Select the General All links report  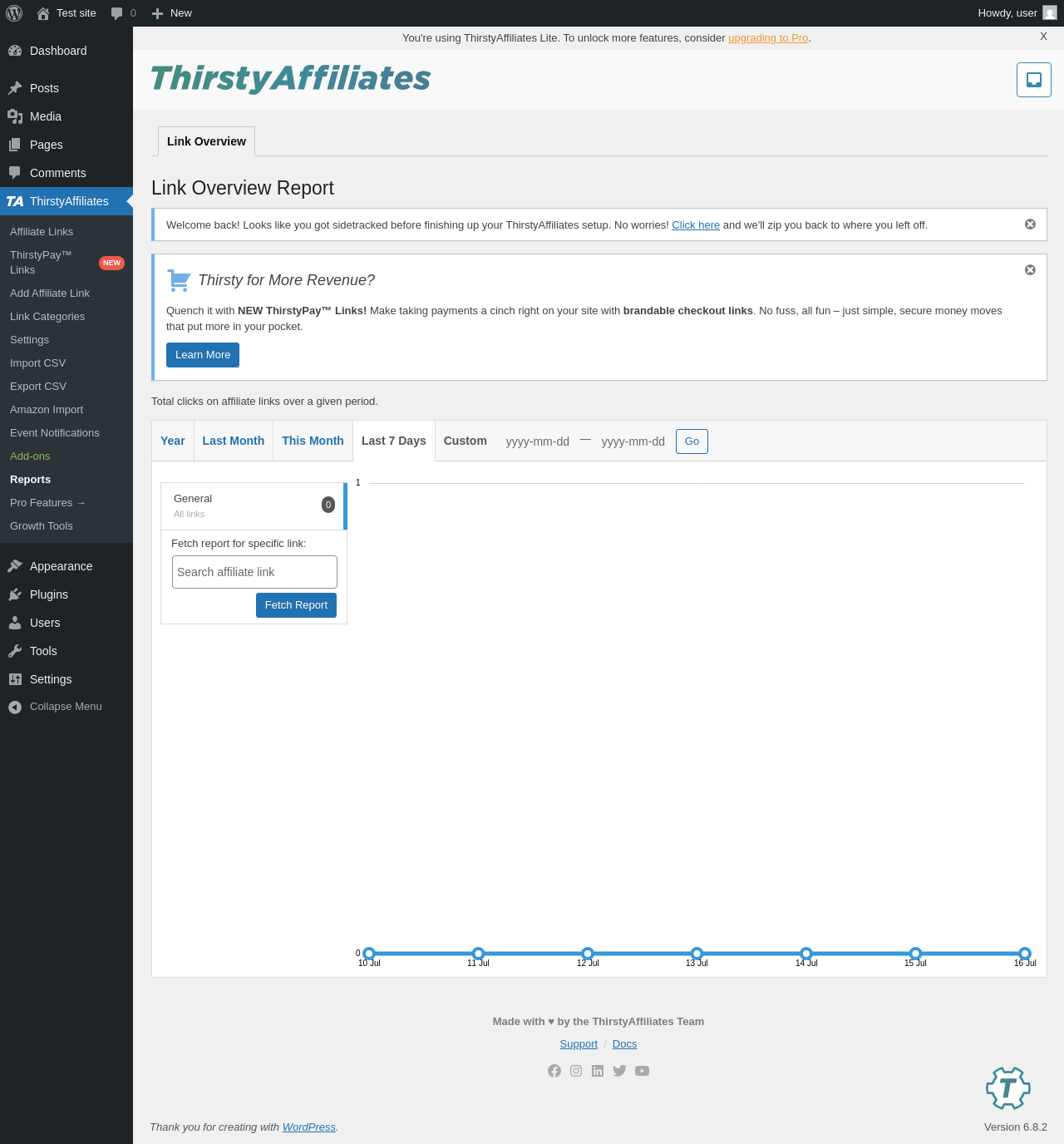[254, 506]
